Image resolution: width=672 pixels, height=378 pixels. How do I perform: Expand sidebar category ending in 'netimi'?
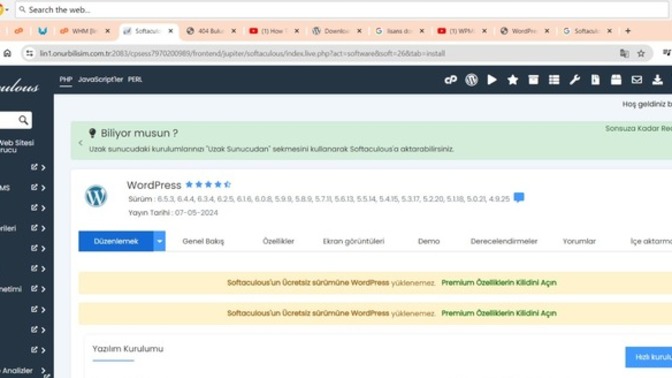coord(43,289)
